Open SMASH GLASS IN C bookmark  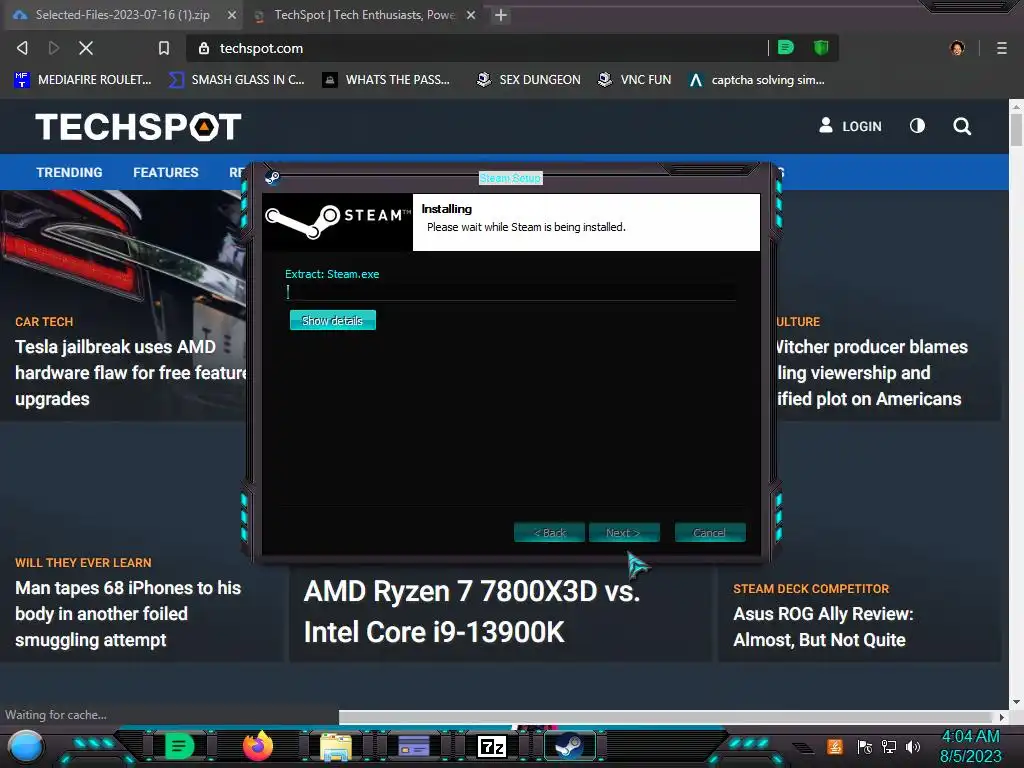click(x=236, y=80)
